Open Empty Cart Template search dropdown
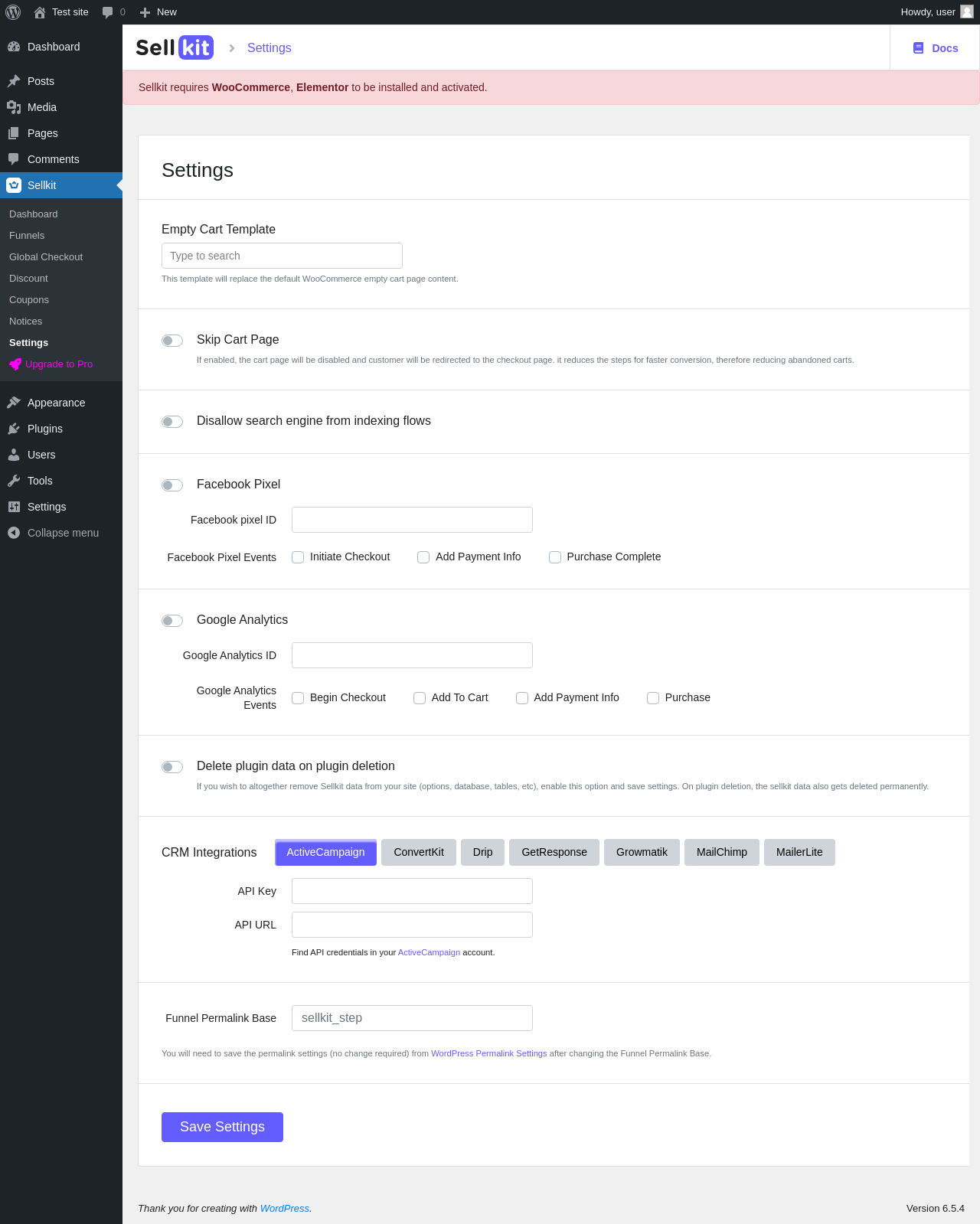 click(x=282, y=256)
